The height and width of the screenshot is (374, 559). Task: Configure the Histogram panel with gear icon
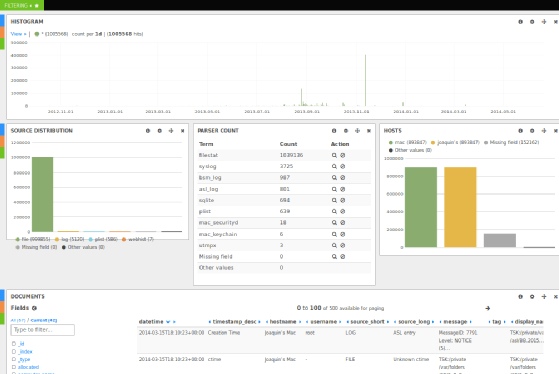(532, 22)
